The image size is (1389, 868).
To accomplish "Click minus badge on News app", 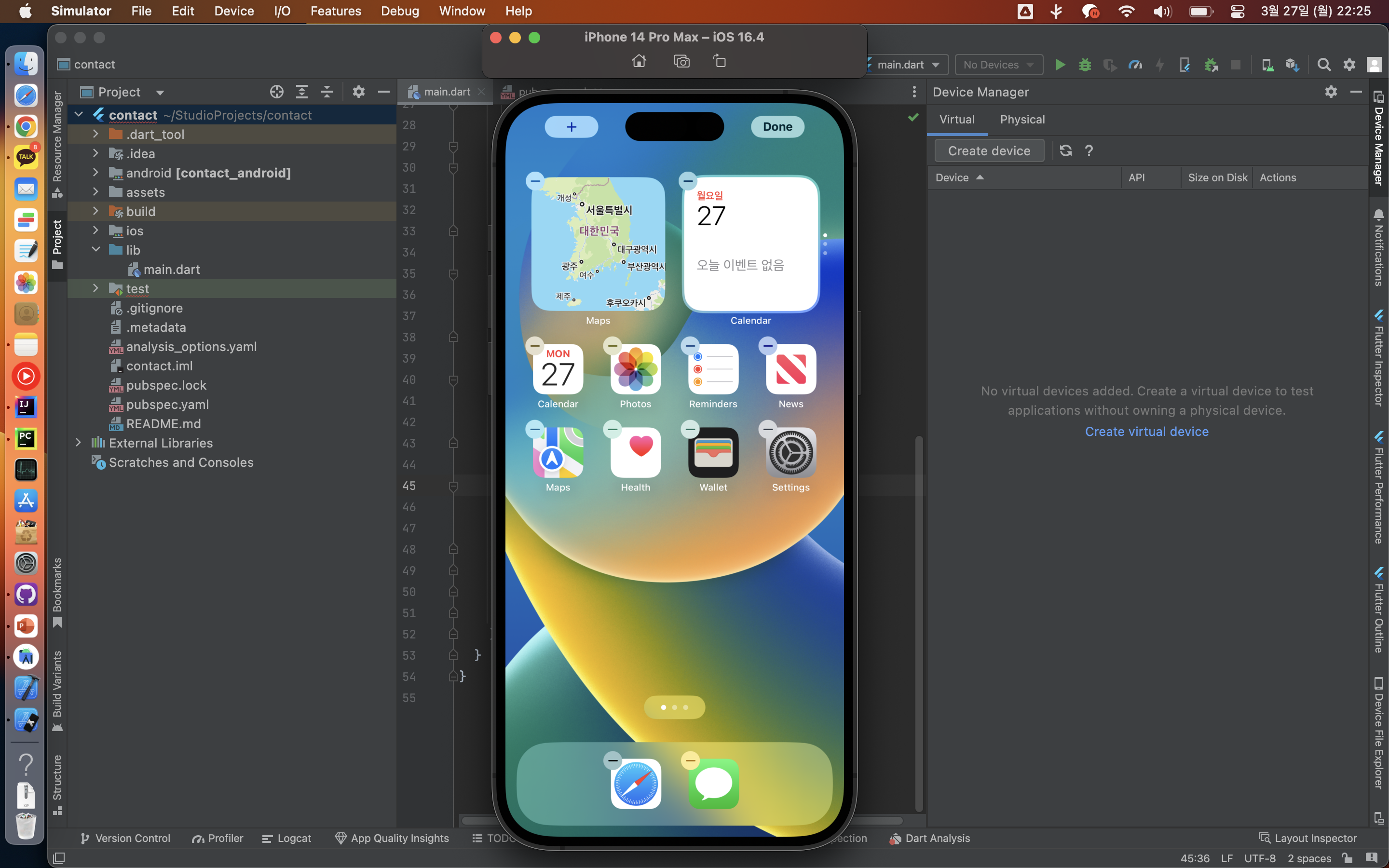I will pos(767,346).
